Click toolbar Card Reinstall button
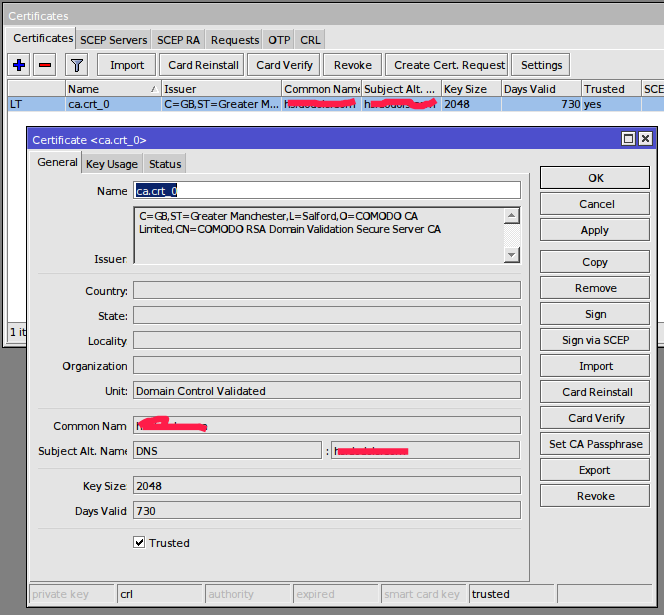This screenshot has height=615, width=664. (203, 65)
